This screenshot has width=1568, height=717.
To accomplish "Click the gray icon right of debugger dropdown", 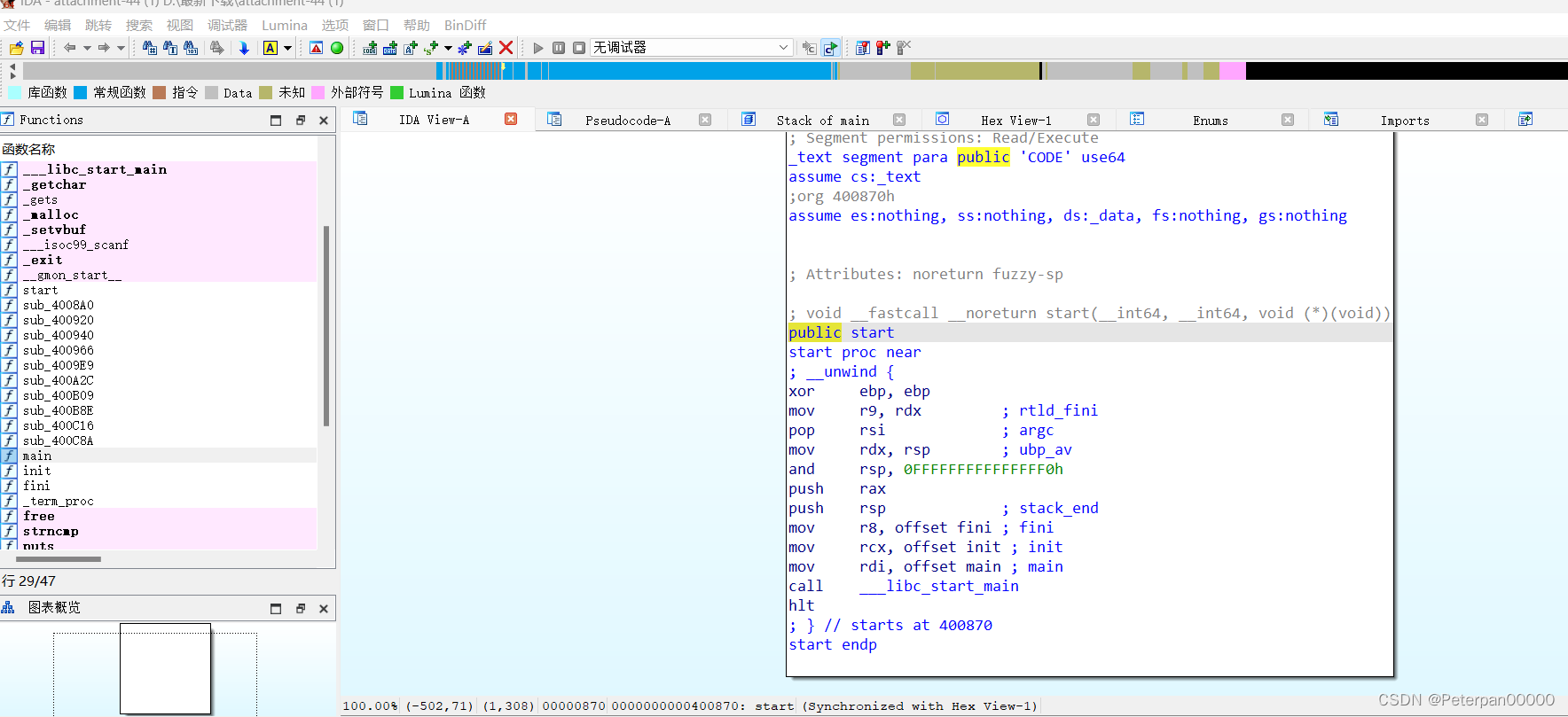I will 809,48.
